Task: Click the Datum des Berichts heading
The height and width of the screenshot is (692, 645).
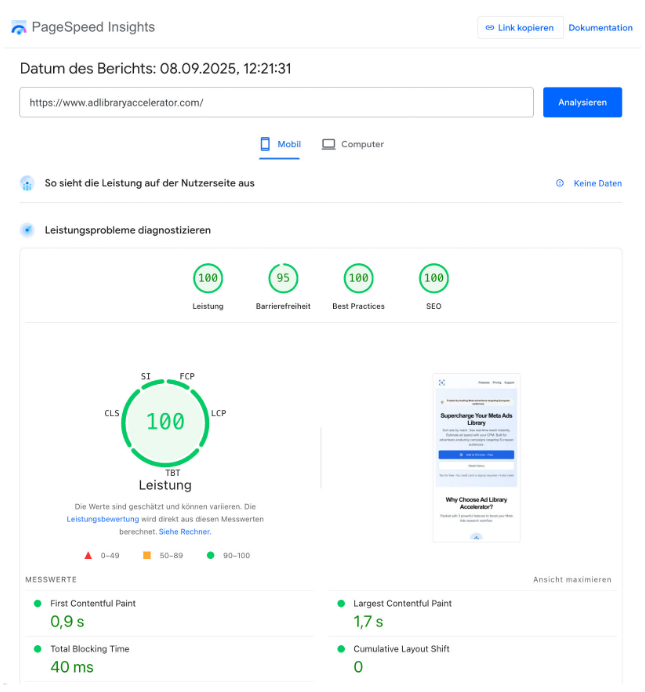Action: click(x=155, y=68)
